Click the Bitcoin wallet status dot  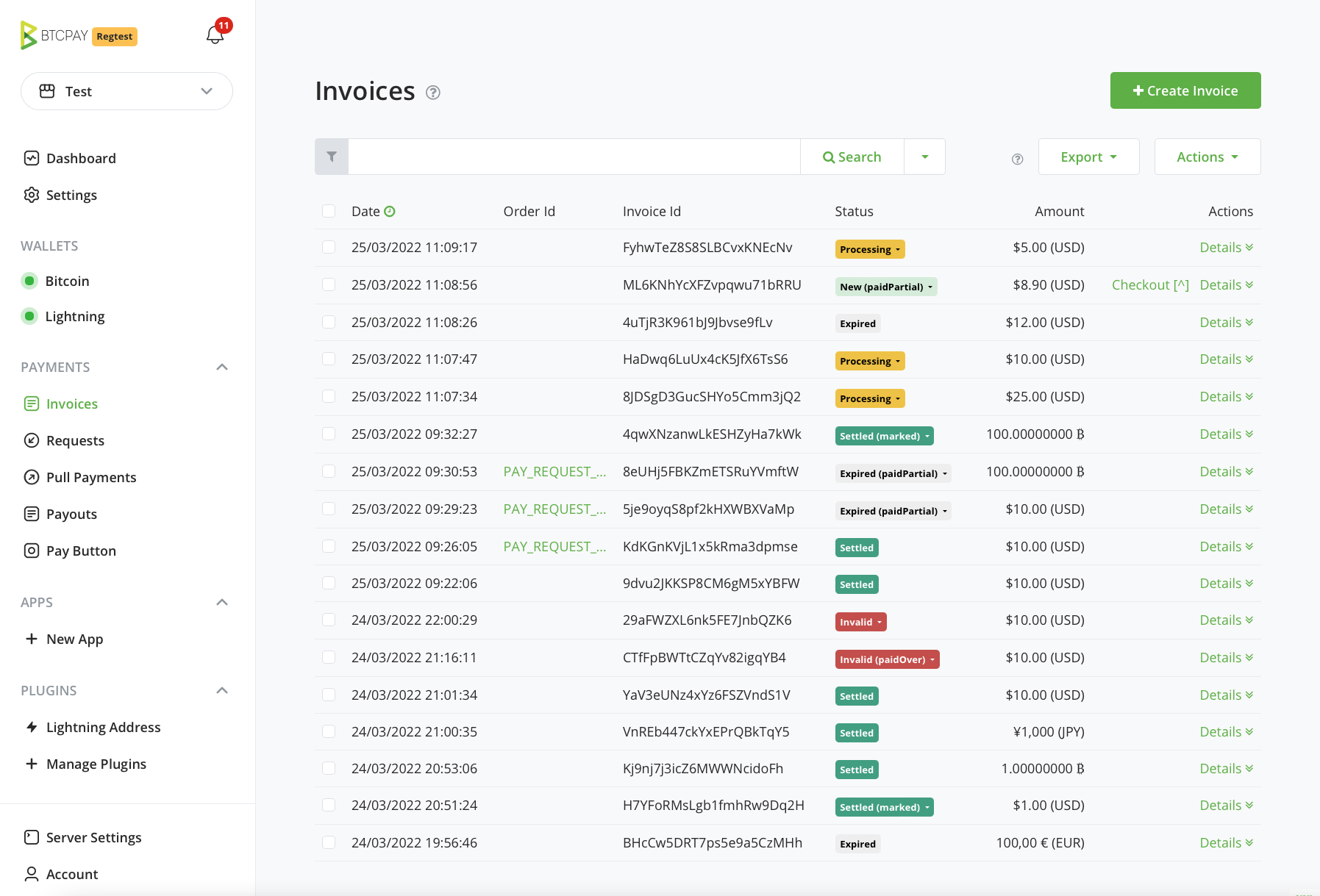coord(29,281)
